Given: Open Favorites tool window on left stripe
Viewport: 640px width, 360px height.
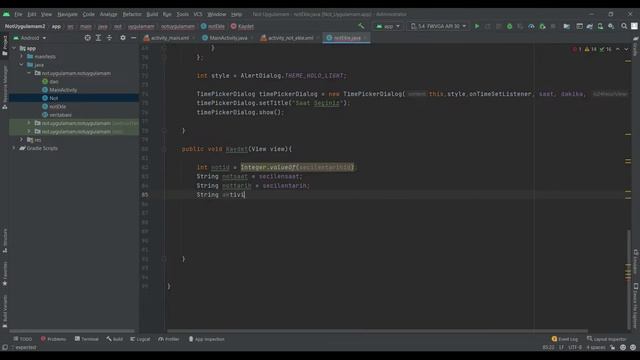Looking at the screenshot, I should click(x=4, y=273).
